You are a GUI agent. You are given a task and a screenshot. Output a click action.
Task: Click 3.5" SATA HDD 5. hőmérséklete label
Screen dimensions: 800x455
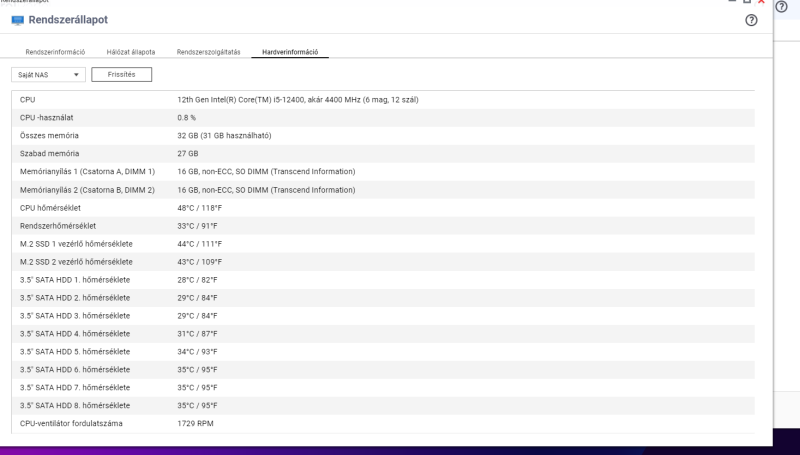point(75,351)
